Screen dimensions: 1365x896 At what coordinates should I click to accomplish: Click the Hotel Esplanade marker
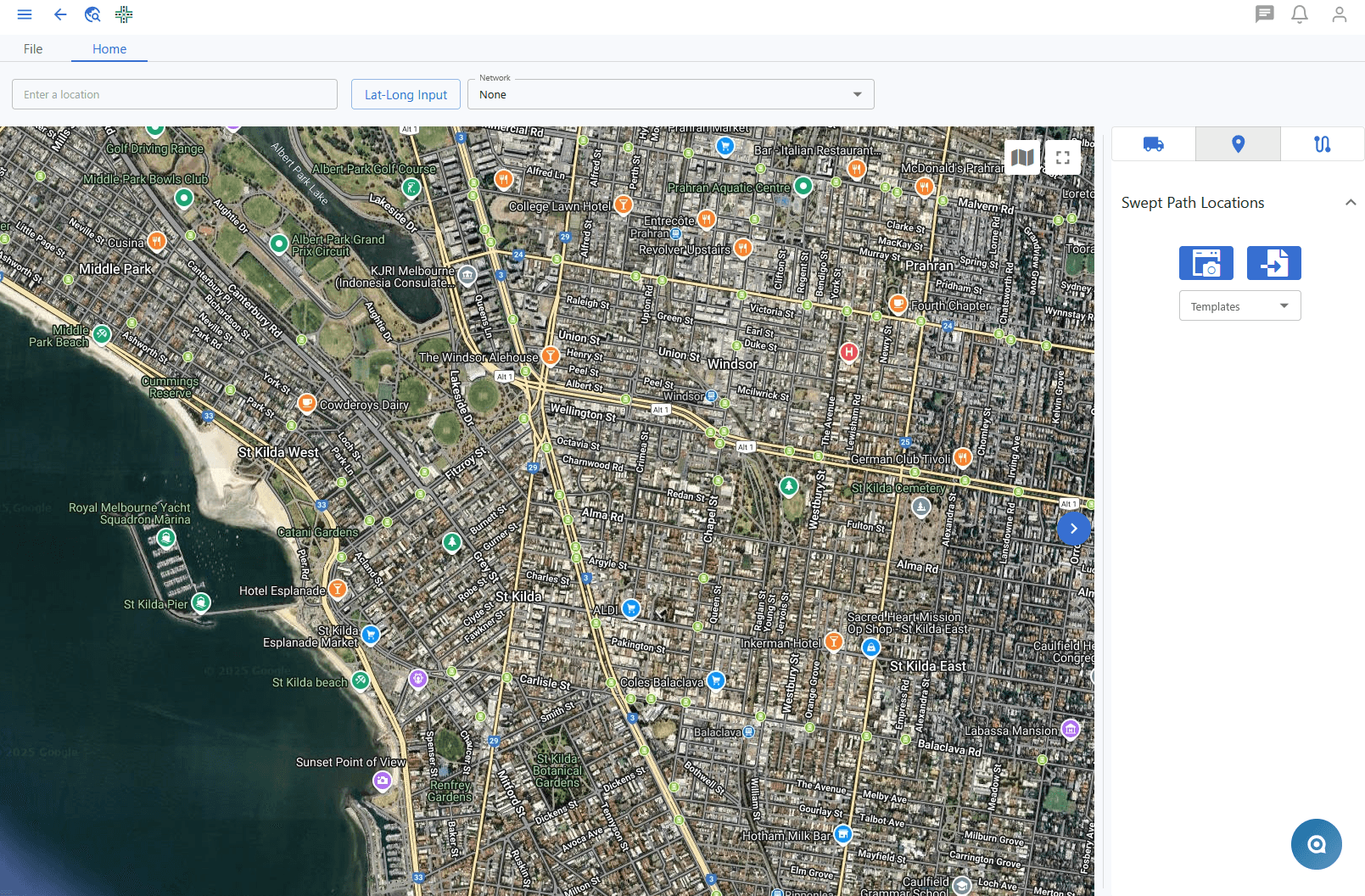pyautogui.click(x=338, y=588)
